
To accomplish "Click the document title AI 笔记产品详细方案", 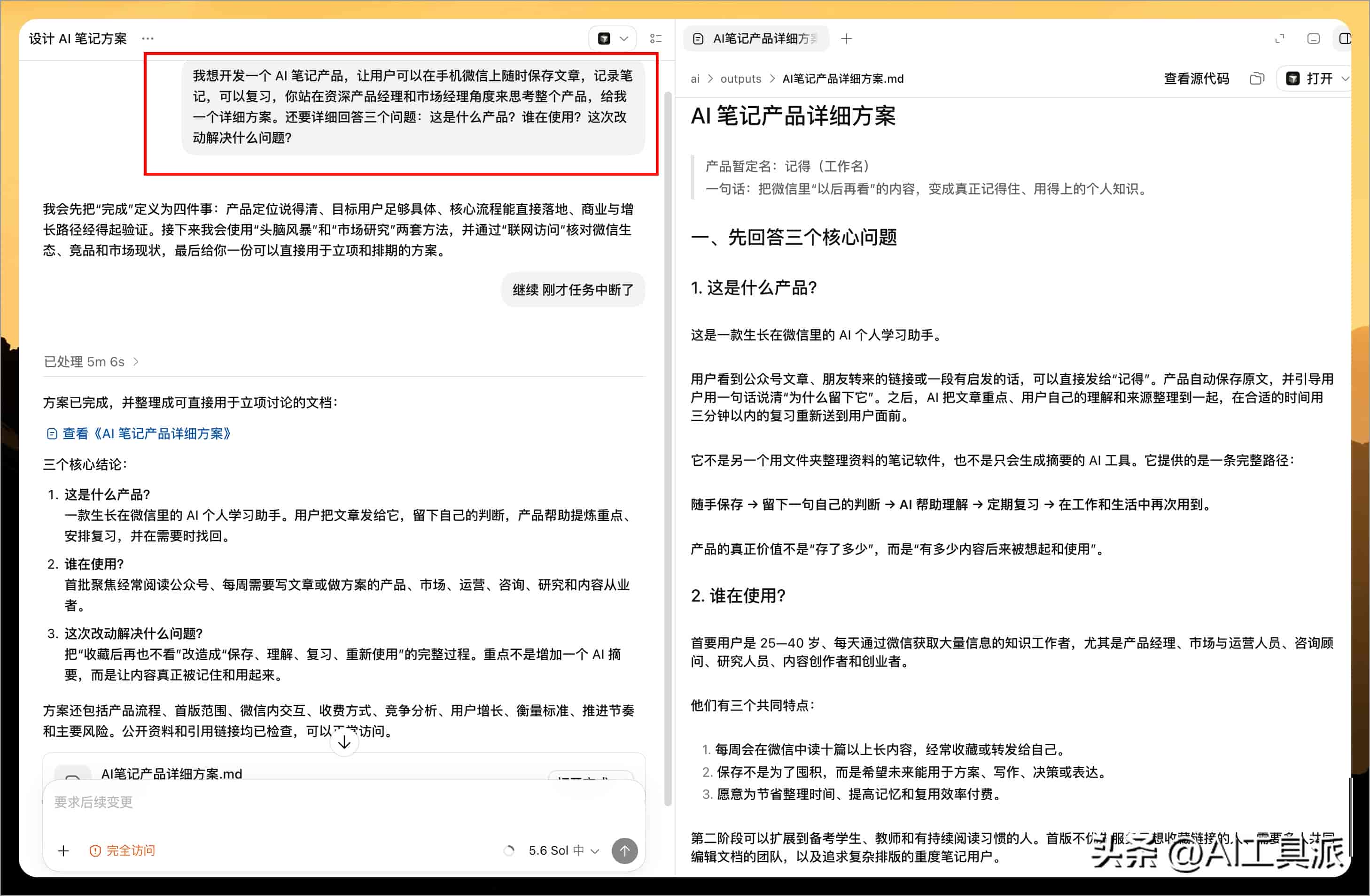I will point(793,116).
